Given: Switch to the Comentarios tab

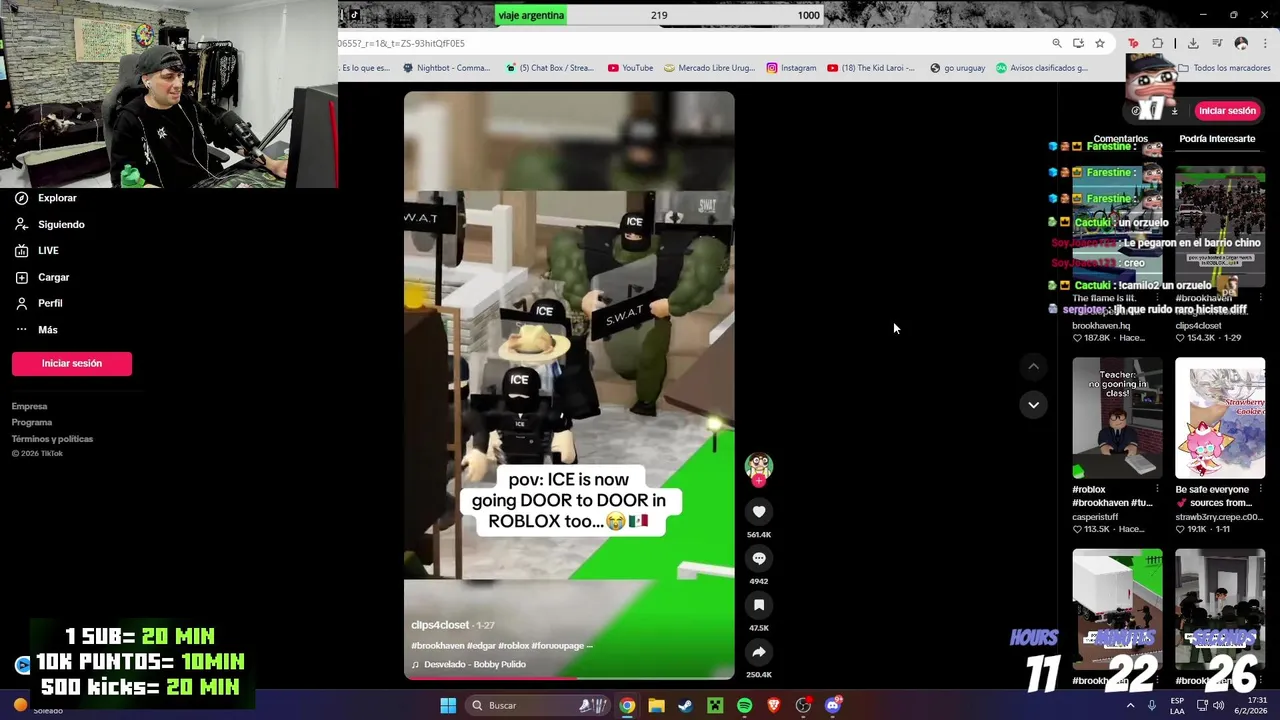Looking at the screenshot, I should pos(1120,139).
